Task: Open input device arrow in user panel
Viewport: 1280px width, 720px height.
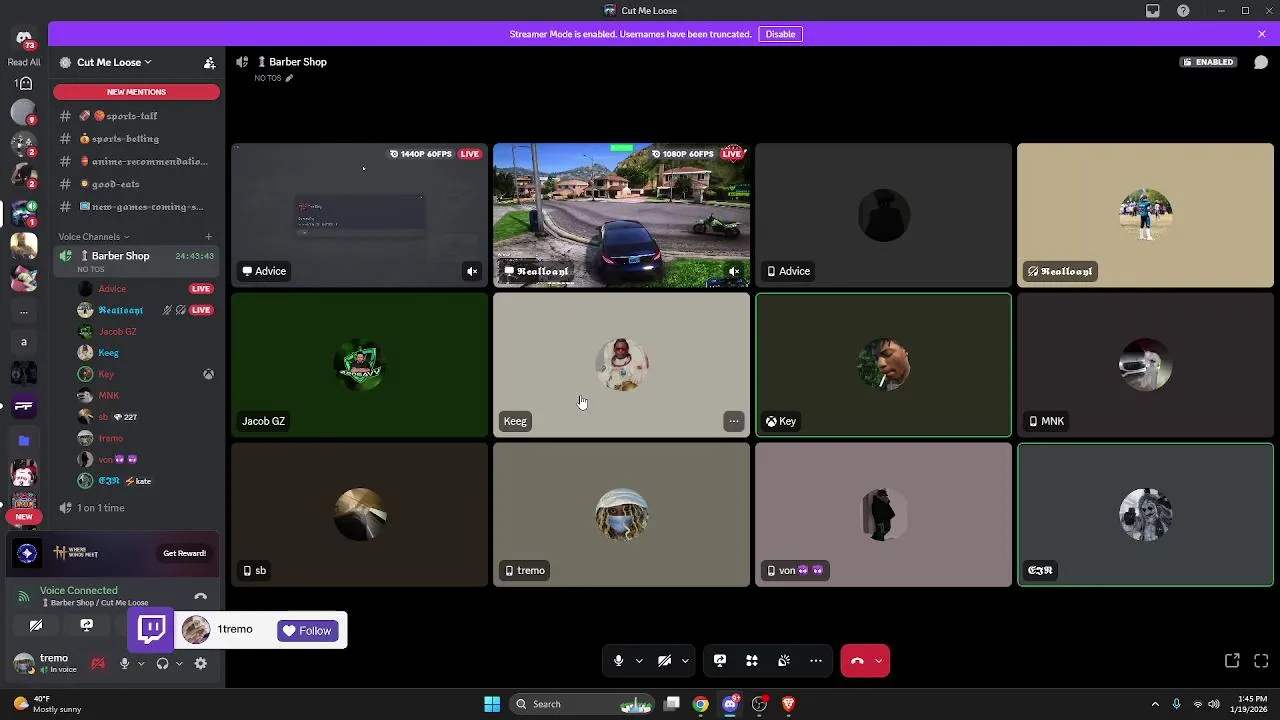Action: (x=141, y=664)
